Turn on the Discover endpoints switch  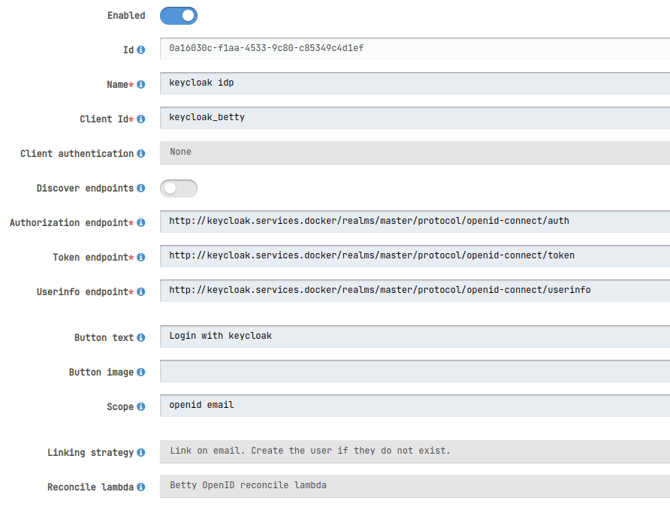click(x=179, y=188)
